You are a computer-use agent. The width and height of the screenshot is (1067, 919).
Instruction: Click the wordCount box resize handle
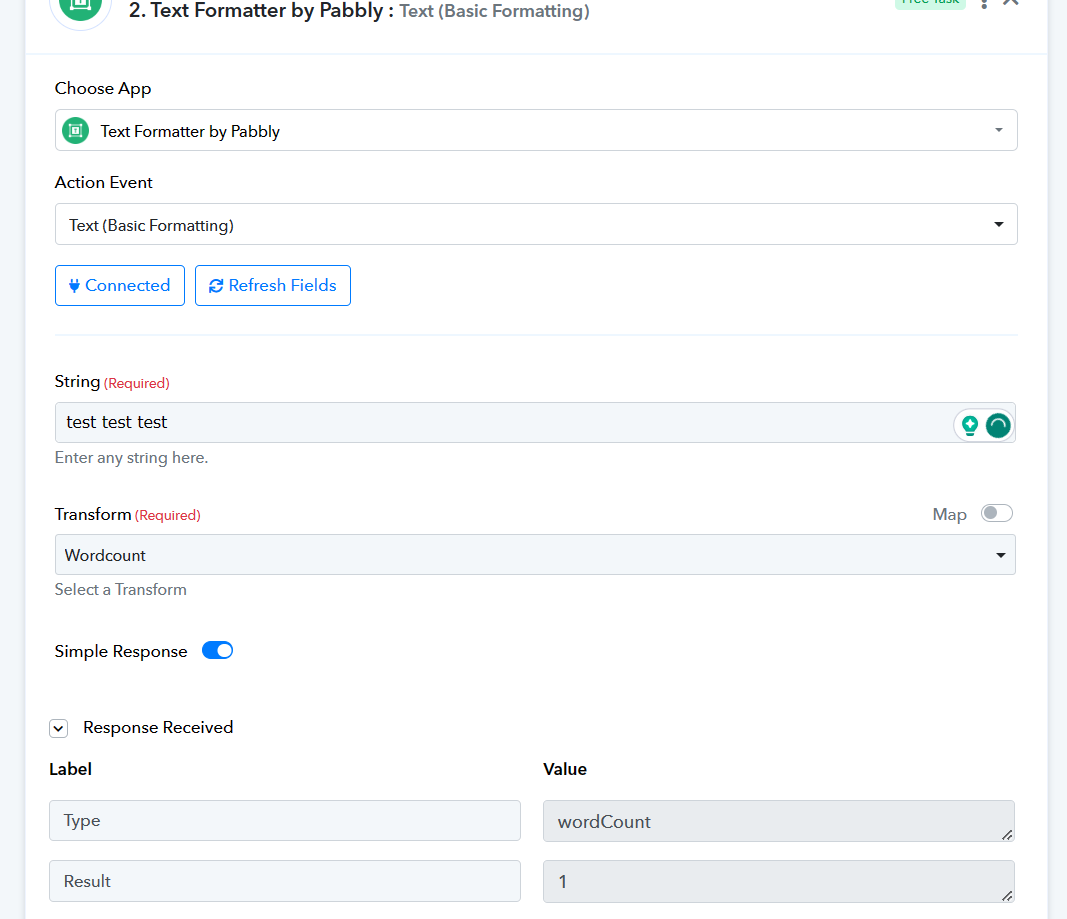tap(1007, 835)
